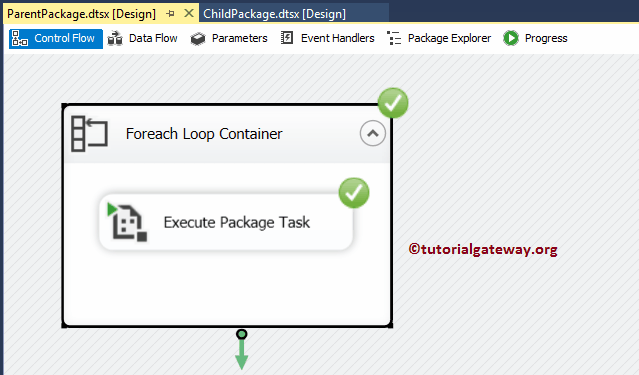Image resolution: width=639 pixels, height=375 pixels.
Task: Click the Package Explorer tab icon
Action: 394,38
